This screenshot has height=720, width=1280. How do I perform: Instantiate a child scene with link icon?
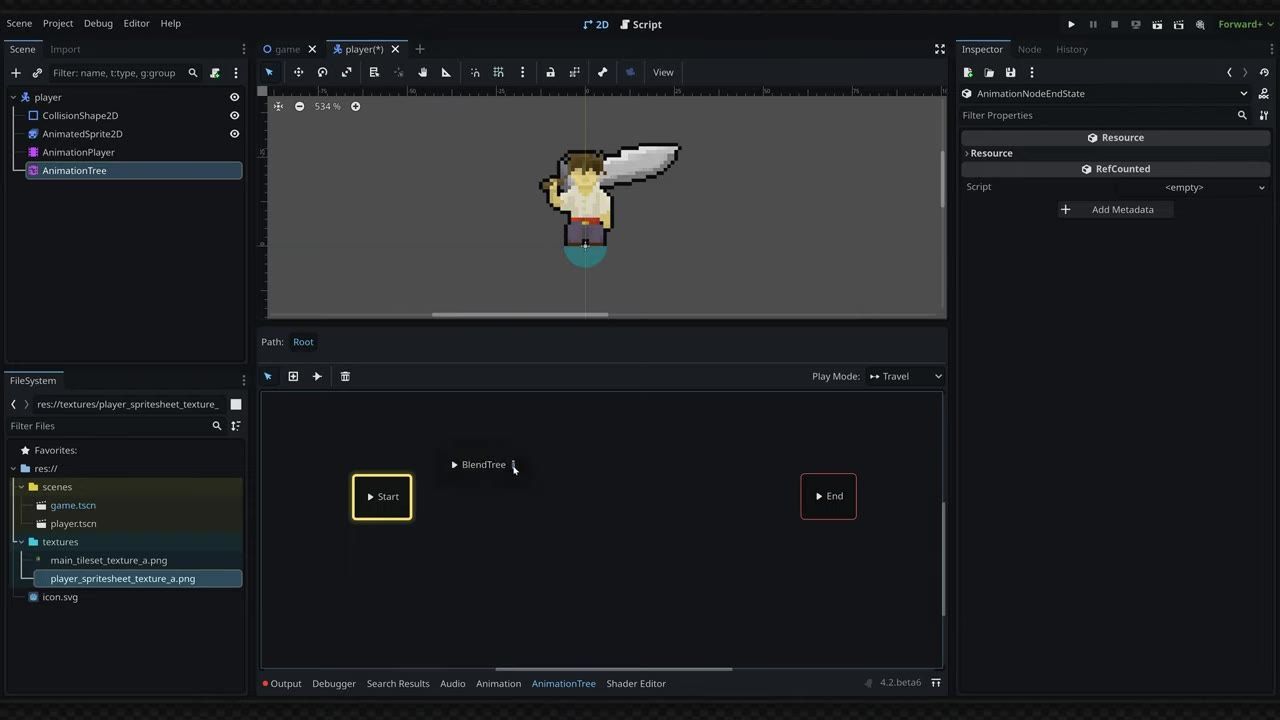click(37, 73)
